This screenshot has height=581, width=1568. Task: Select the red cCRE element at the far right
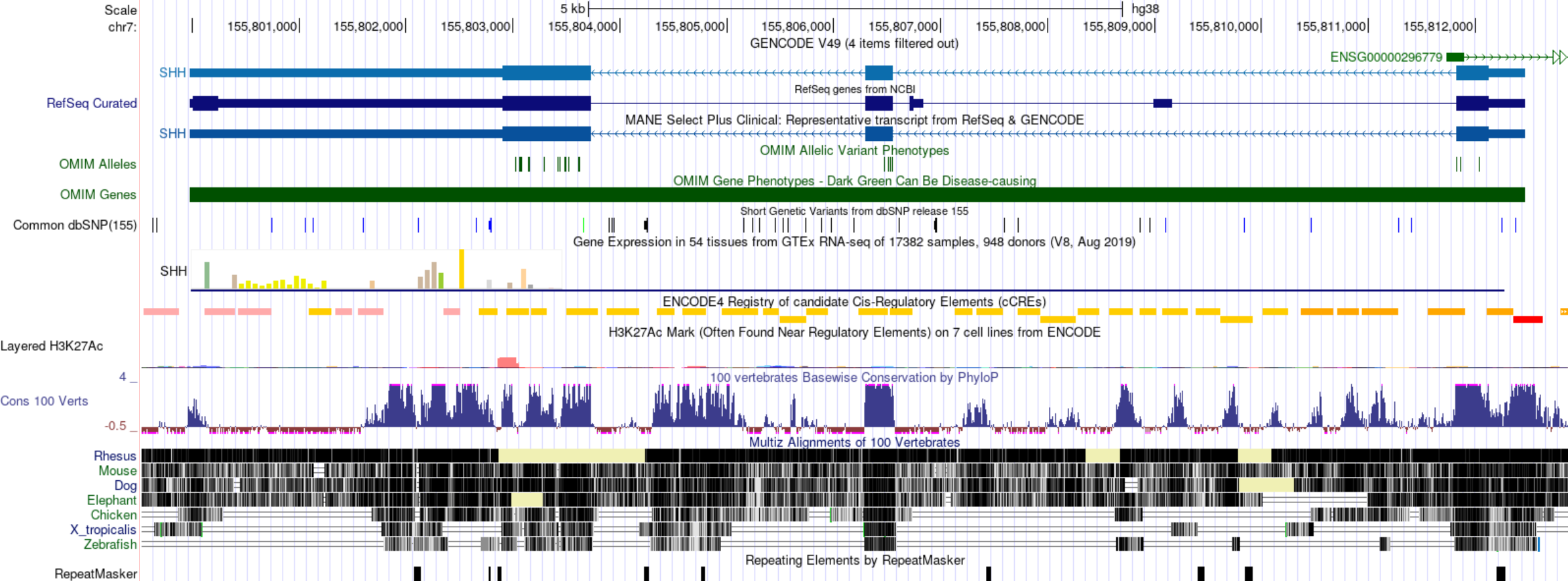click(1527, 320)
